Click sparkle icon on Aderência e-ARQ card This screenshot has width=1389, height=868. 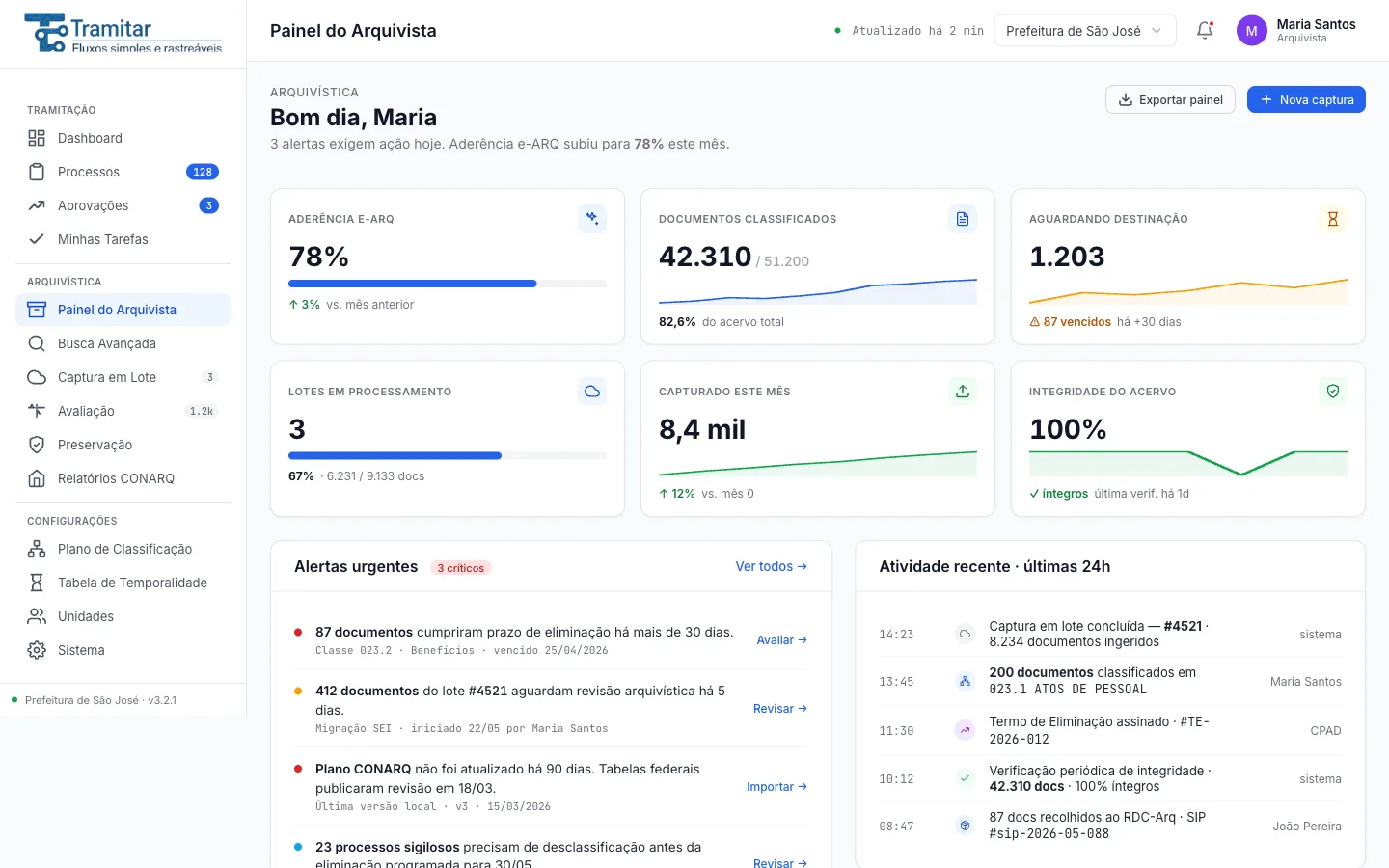592,219
